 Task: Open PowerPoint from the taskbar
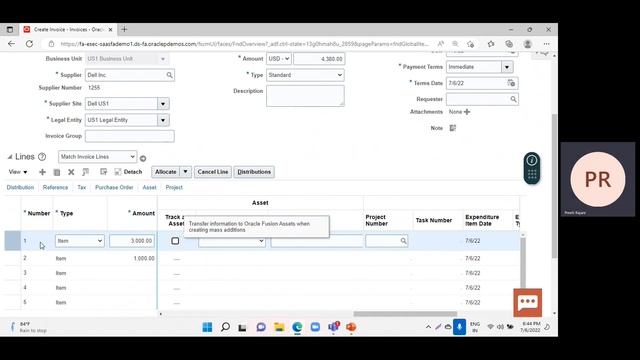351,327
